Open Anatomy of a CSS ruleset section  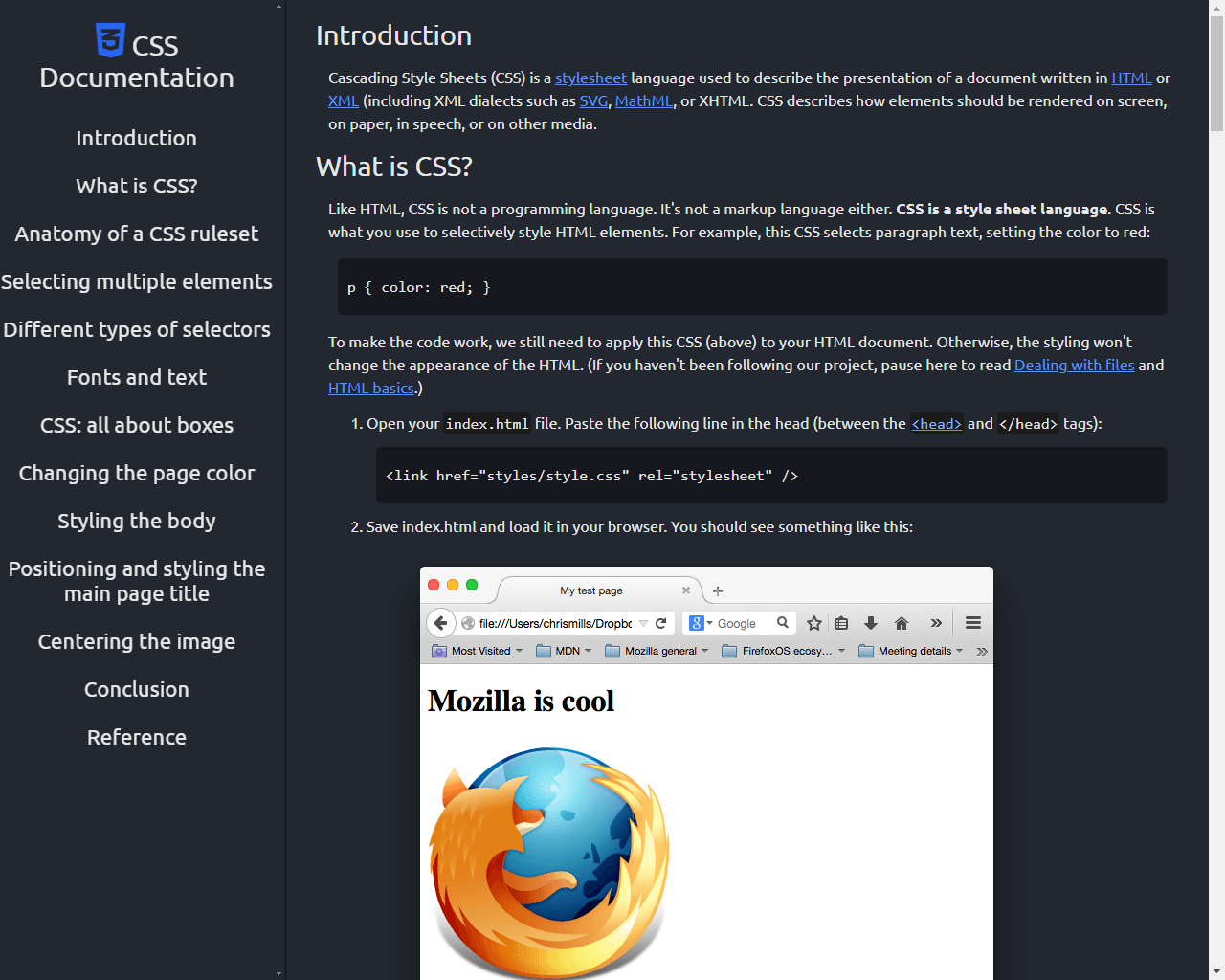(x=137, y=234)
